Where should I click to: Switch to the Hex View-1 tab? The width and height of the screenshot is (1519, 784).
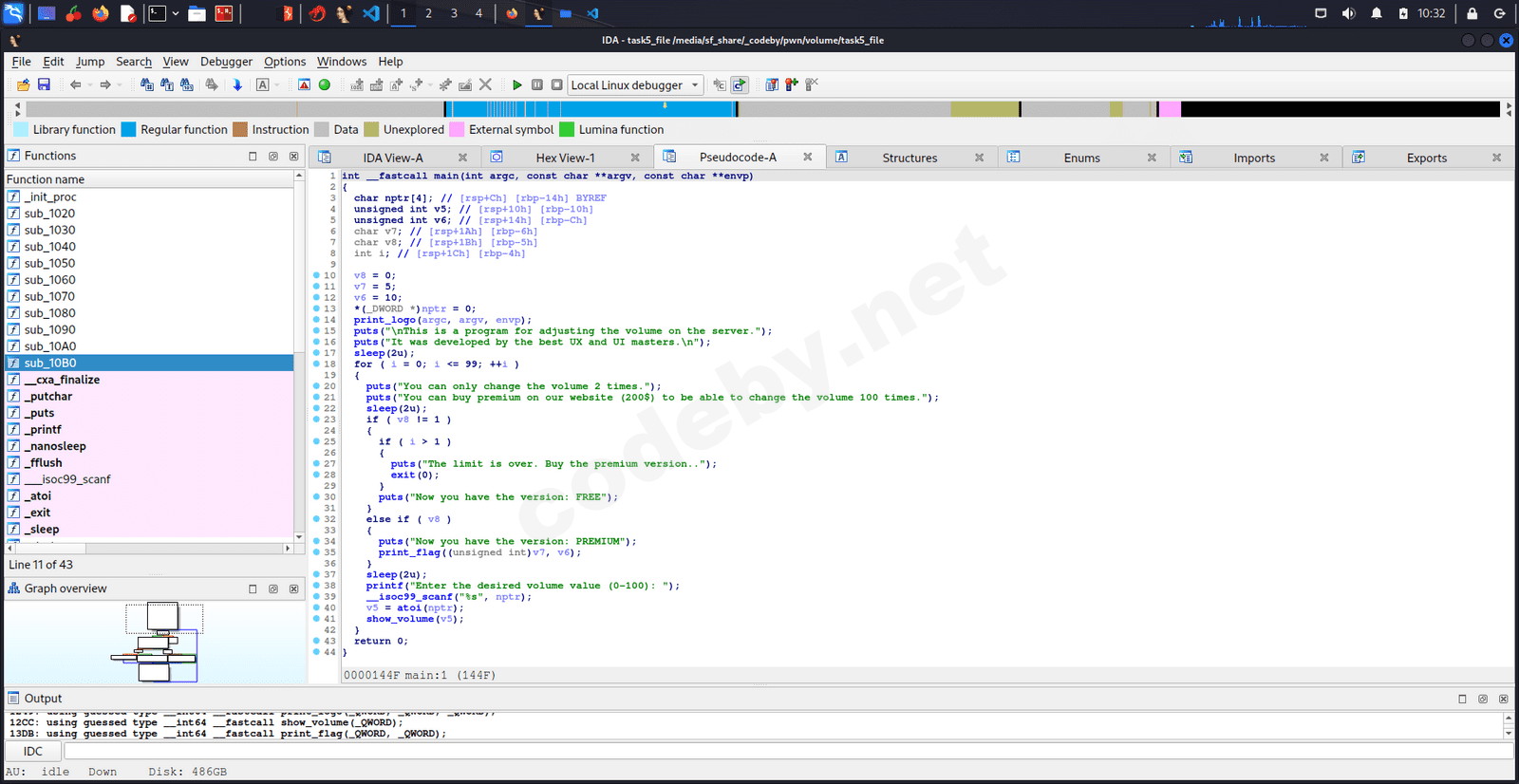click(565, 158)
